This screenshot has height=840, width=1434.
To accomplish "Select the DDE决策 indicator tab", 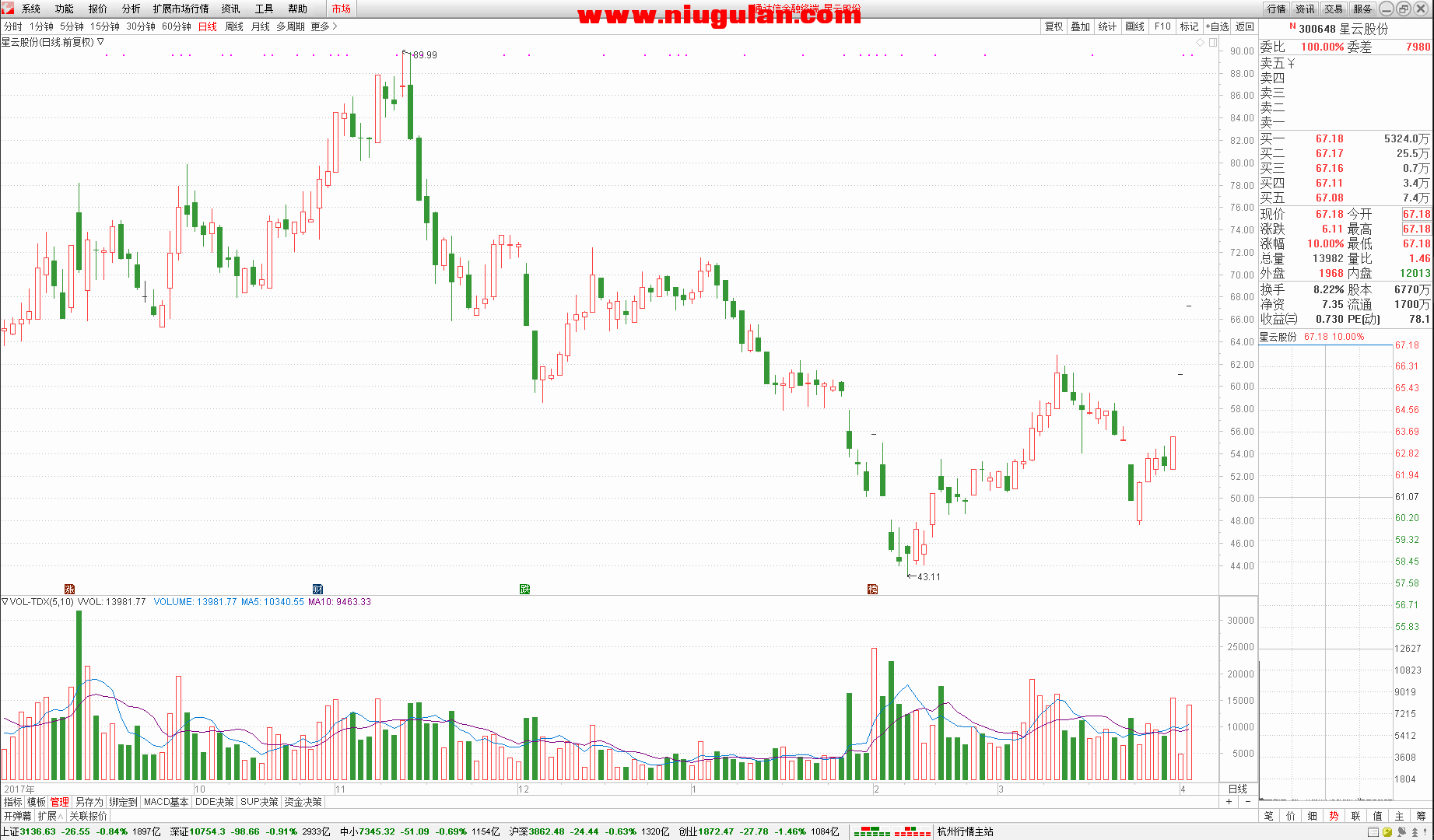I will click(x=214, y=802).
